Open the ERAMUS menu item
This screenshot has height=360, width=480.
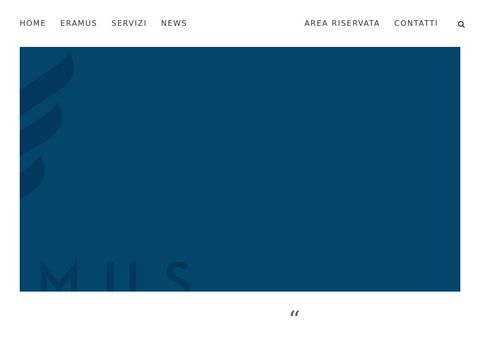coord(78,23)
